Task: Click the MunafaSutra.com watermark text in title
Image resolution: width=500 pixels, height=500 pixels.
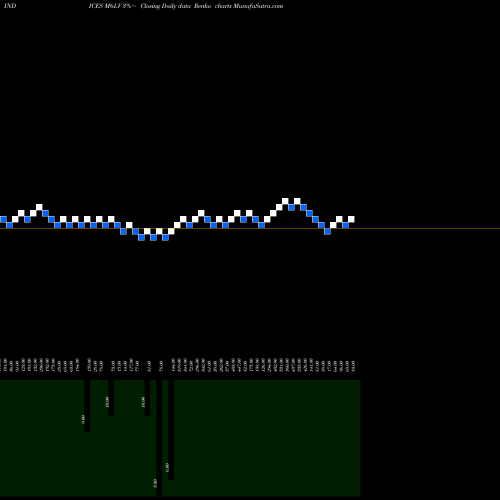Action: [x=258, y=6]
